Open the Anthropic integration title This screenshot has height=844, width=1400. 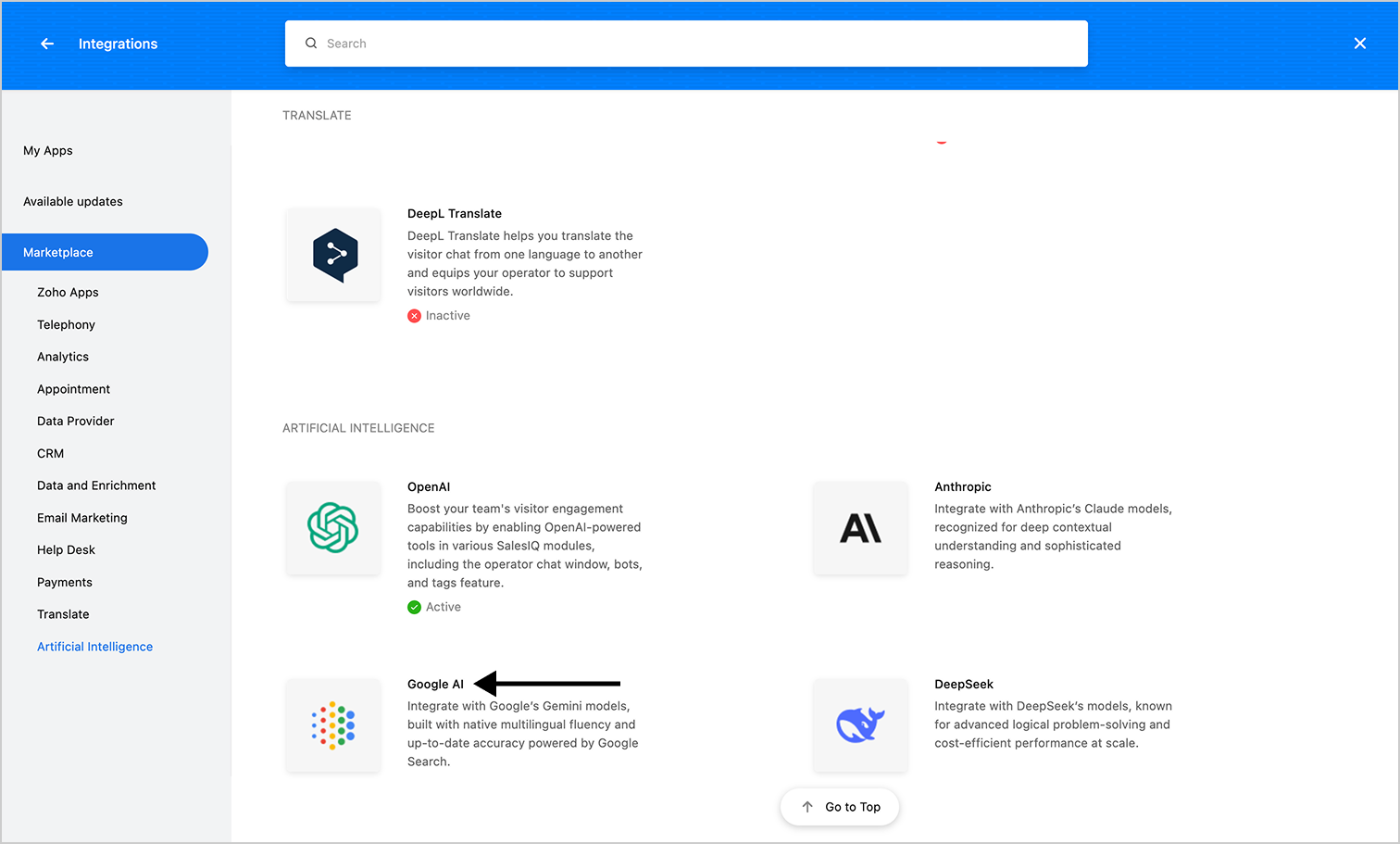[963, 487]
